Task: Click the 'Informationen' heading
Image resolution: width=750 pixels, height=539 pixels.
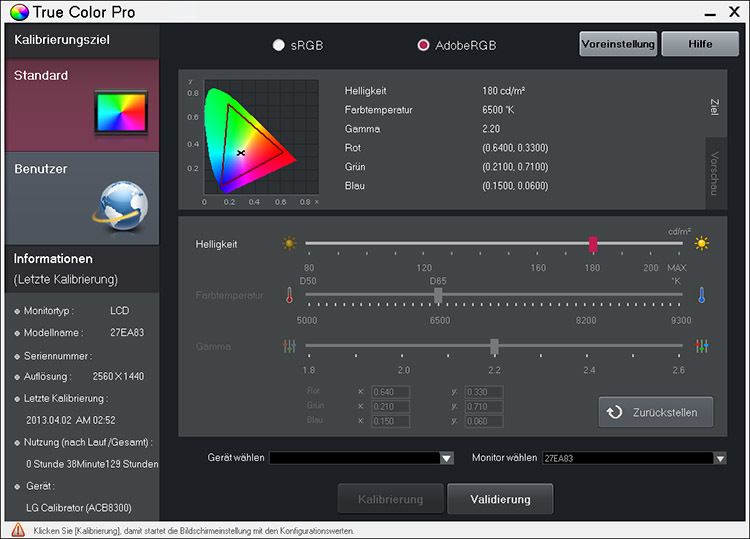Action: click(53, 259)
